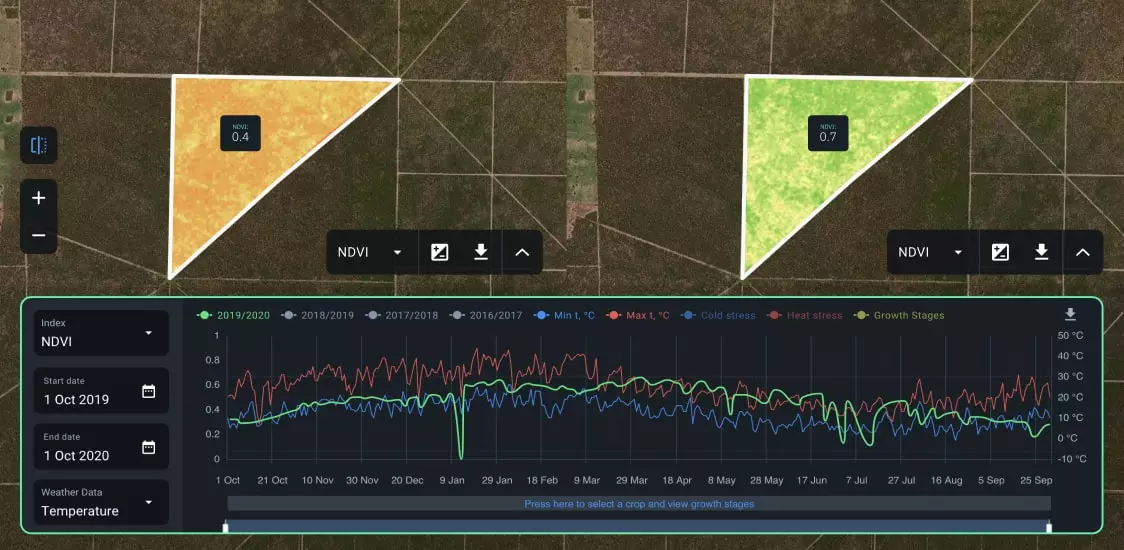Click the left timeline range slider handle

(x=226, y=527)
